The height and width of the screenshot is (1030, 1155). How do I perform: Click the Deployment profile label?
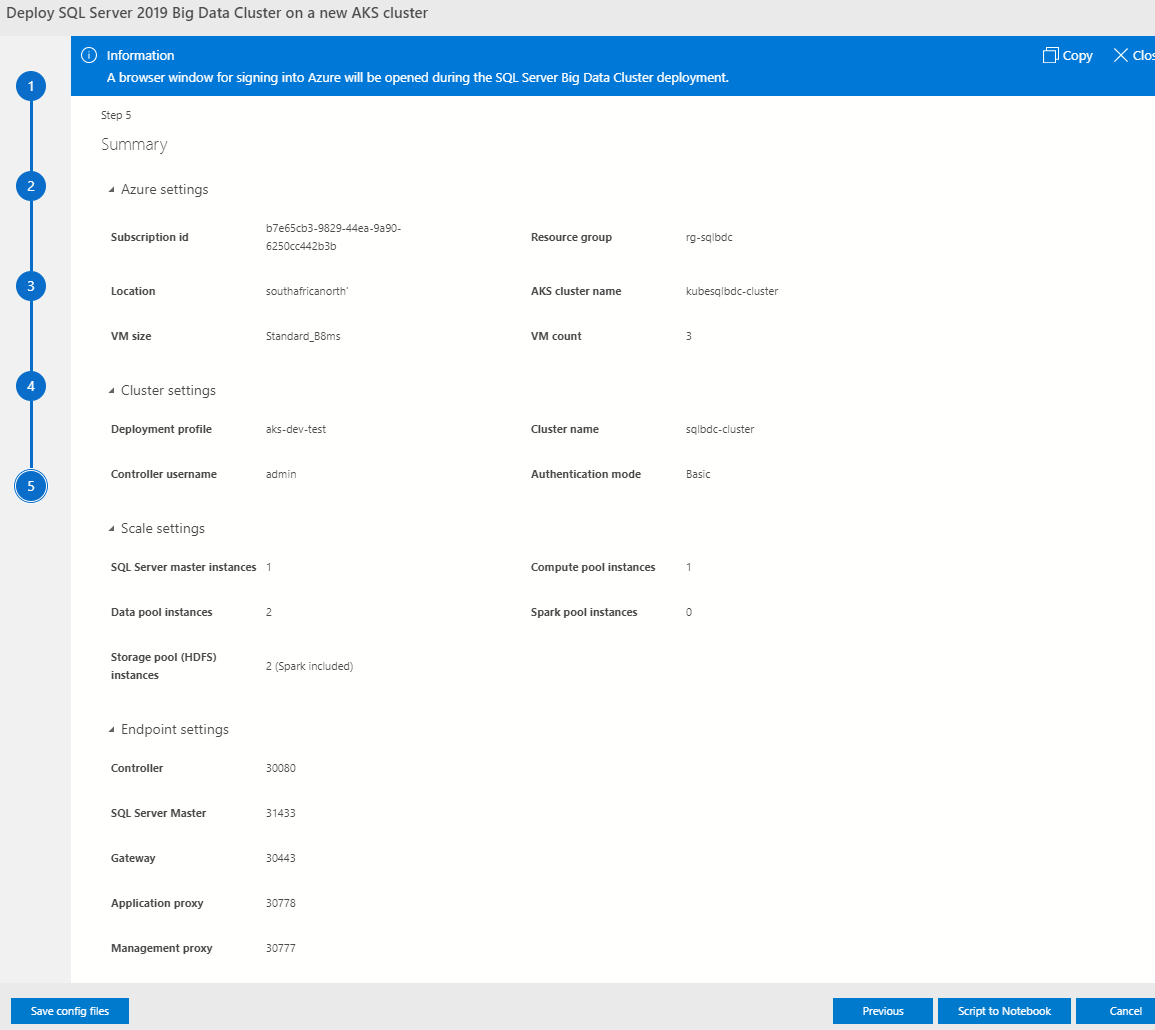[x=161, y=429]
